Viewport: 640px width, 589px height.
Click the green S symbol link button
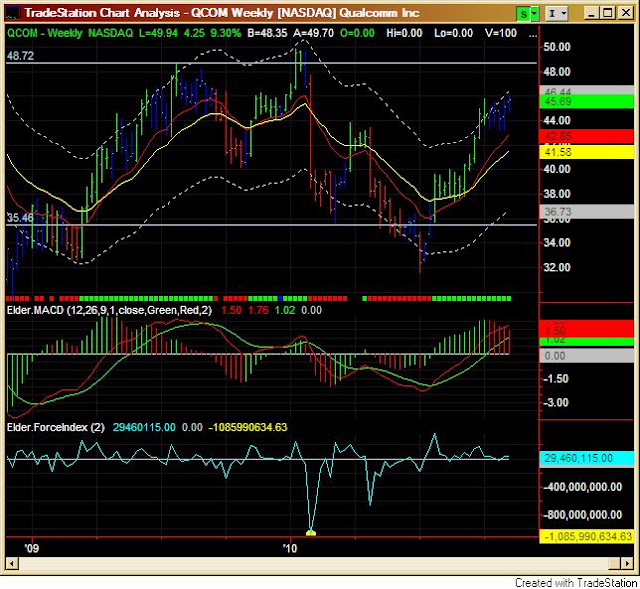coord(523,14)
